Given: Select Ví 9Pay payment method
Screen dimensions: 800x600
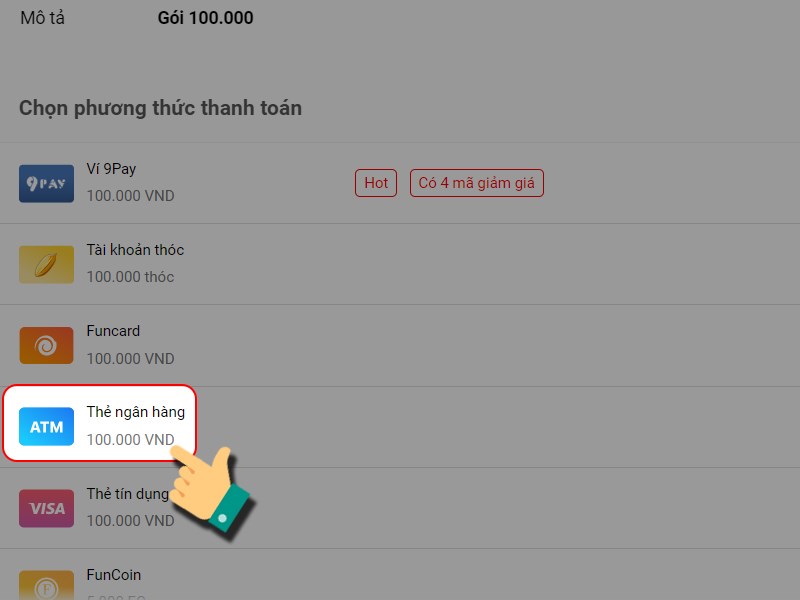Looking at the screenshot, I should (x=111, y=169).
